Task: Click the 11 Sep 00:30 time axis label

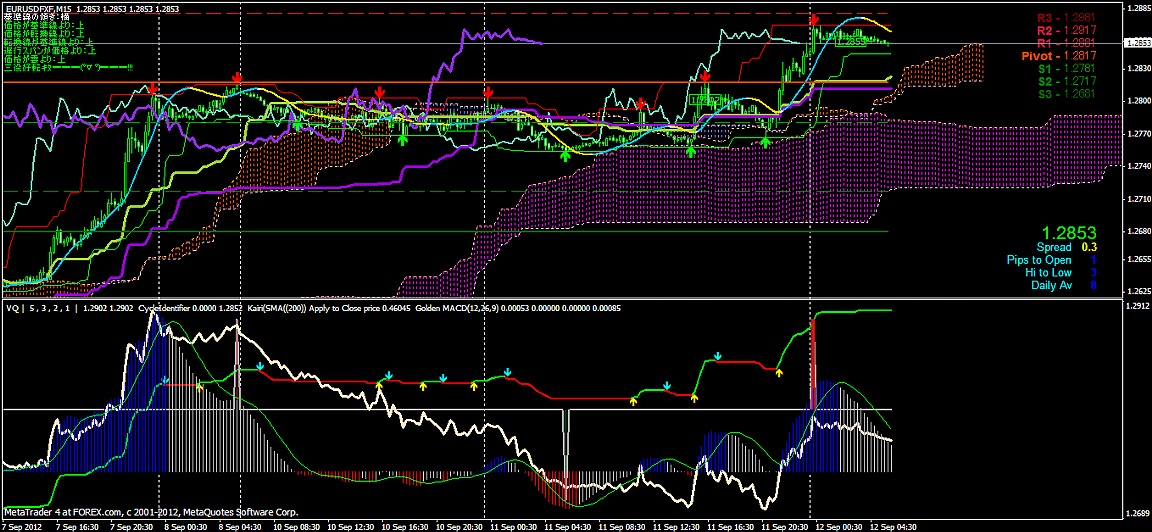Action: (511, 525)
